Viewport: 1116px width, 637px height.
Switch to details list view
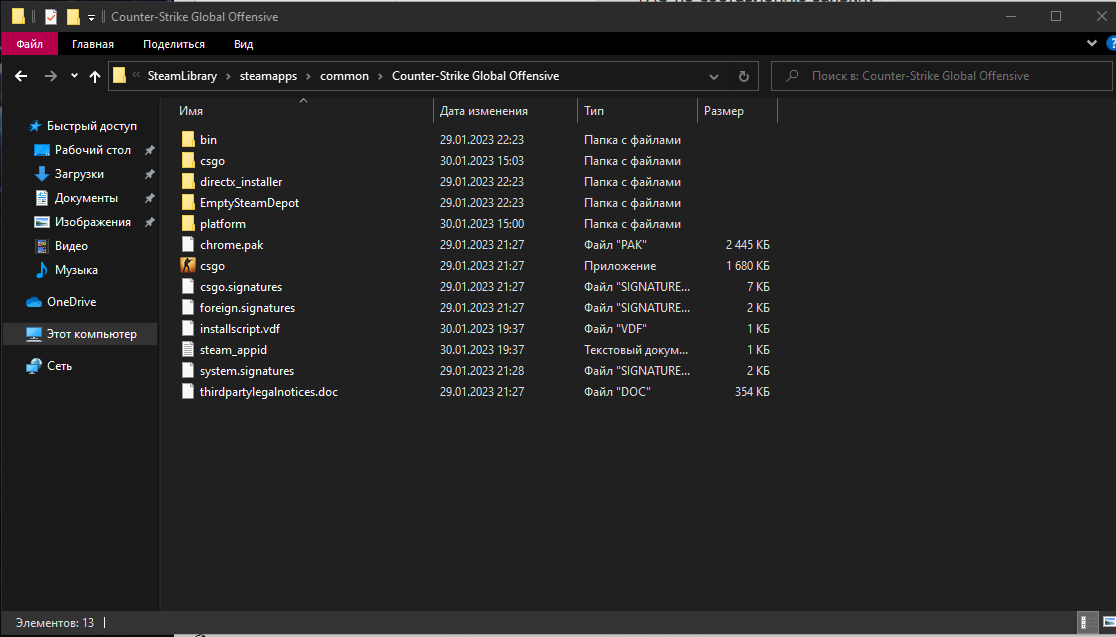pos(1088,623)
